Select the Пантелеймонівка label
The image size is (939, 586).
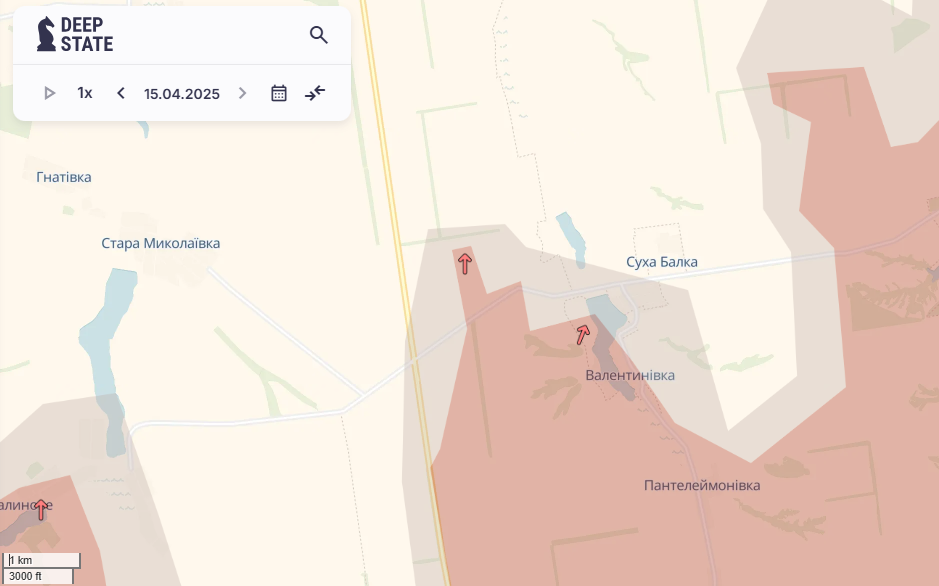tap(701, 485)
